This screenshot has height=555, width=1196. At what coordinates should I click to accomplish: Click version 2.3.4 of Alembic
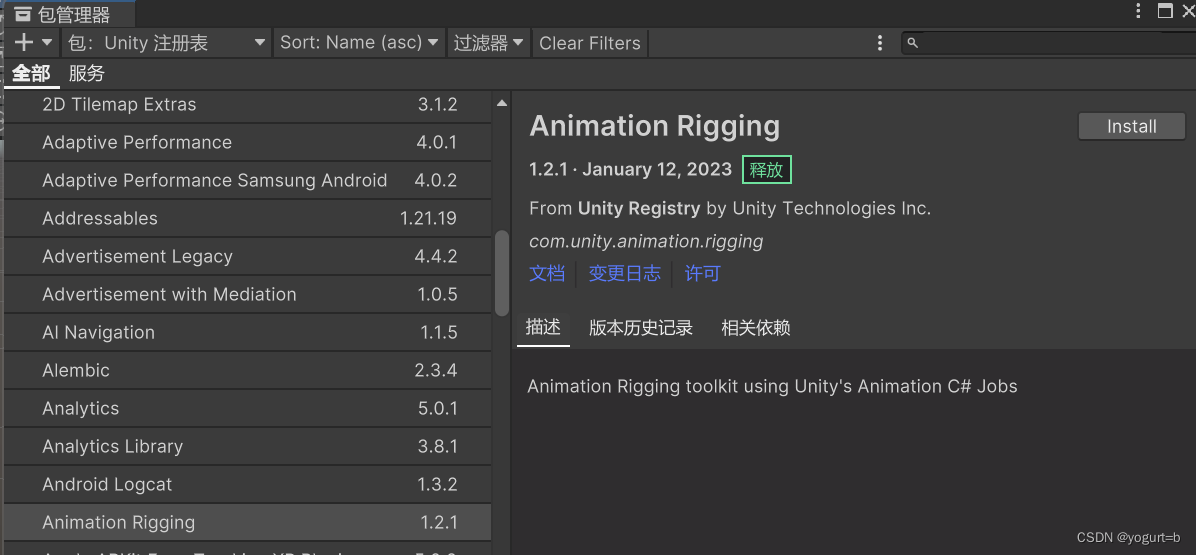(x=436, y=371)
